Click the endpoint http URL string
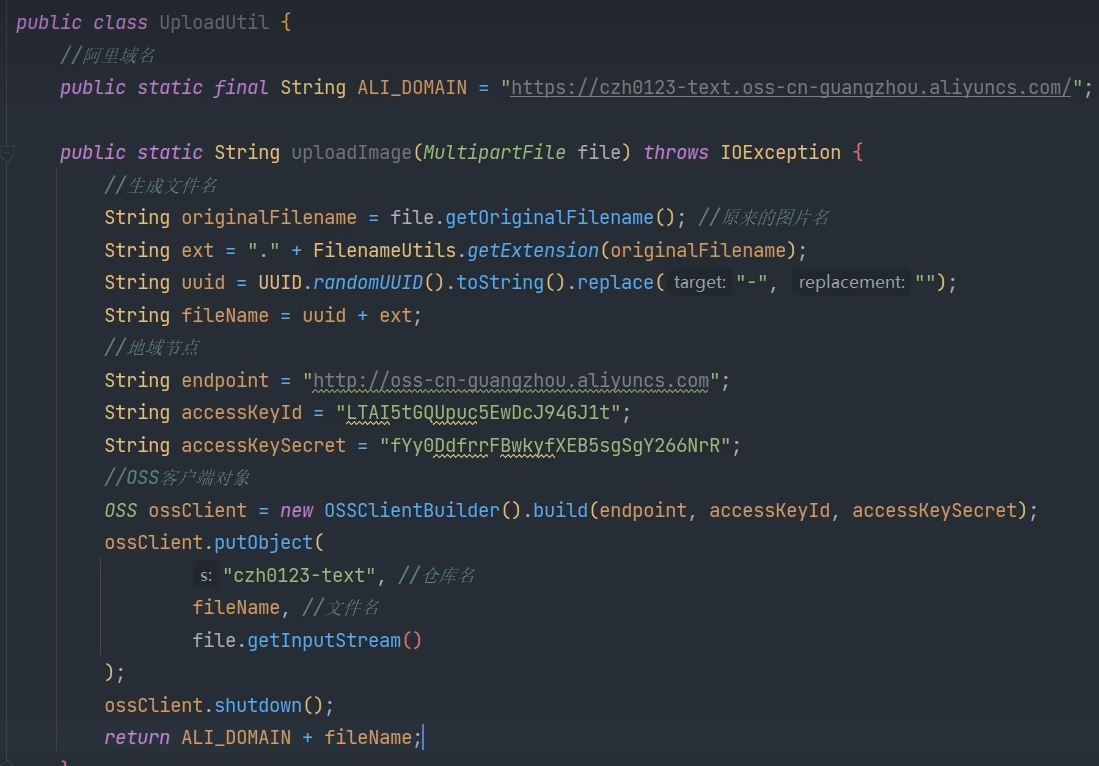This screenshot has width=1099, height=766. (x=511, y=380)
